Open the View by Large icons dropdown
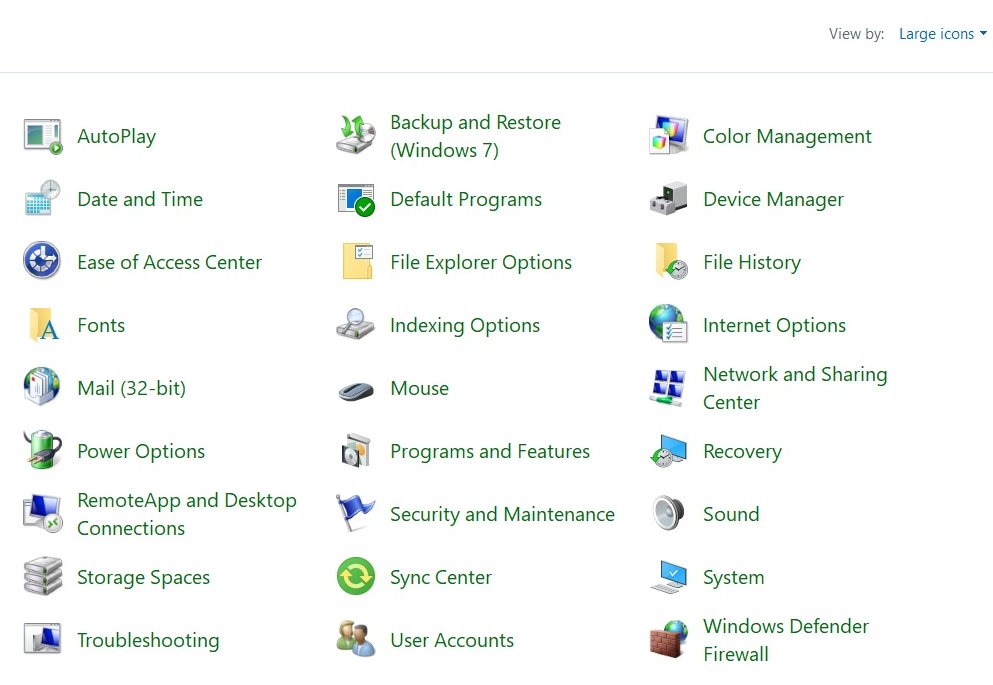This screenshot has height=685, width=993. (942, 34)
